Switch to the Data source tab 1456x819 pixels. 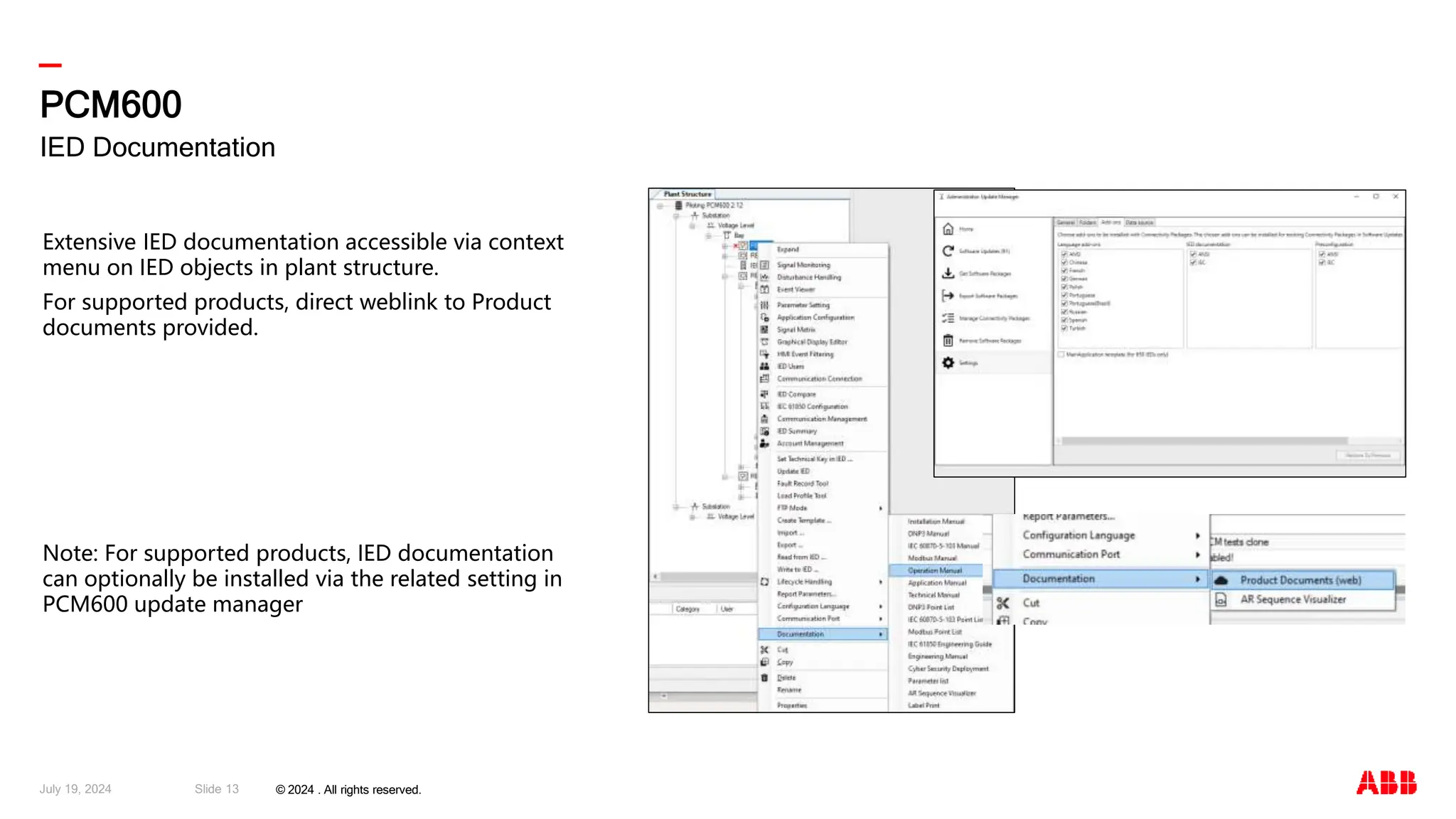[1140, 223]
